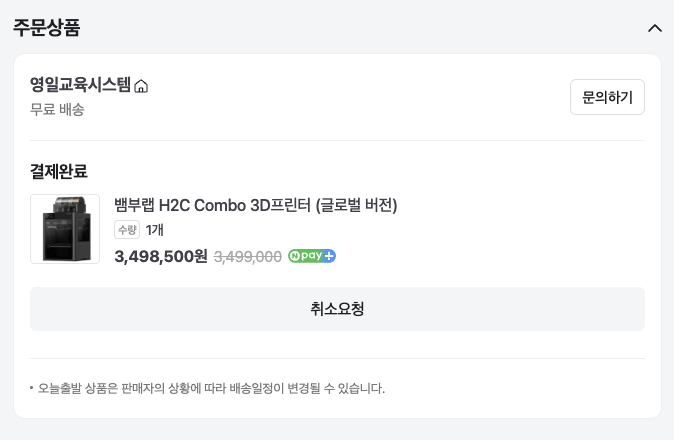This screenshot has height=440, width=674.
Task: Click the 1개 quantity value
Action: [x=155, y=230]
